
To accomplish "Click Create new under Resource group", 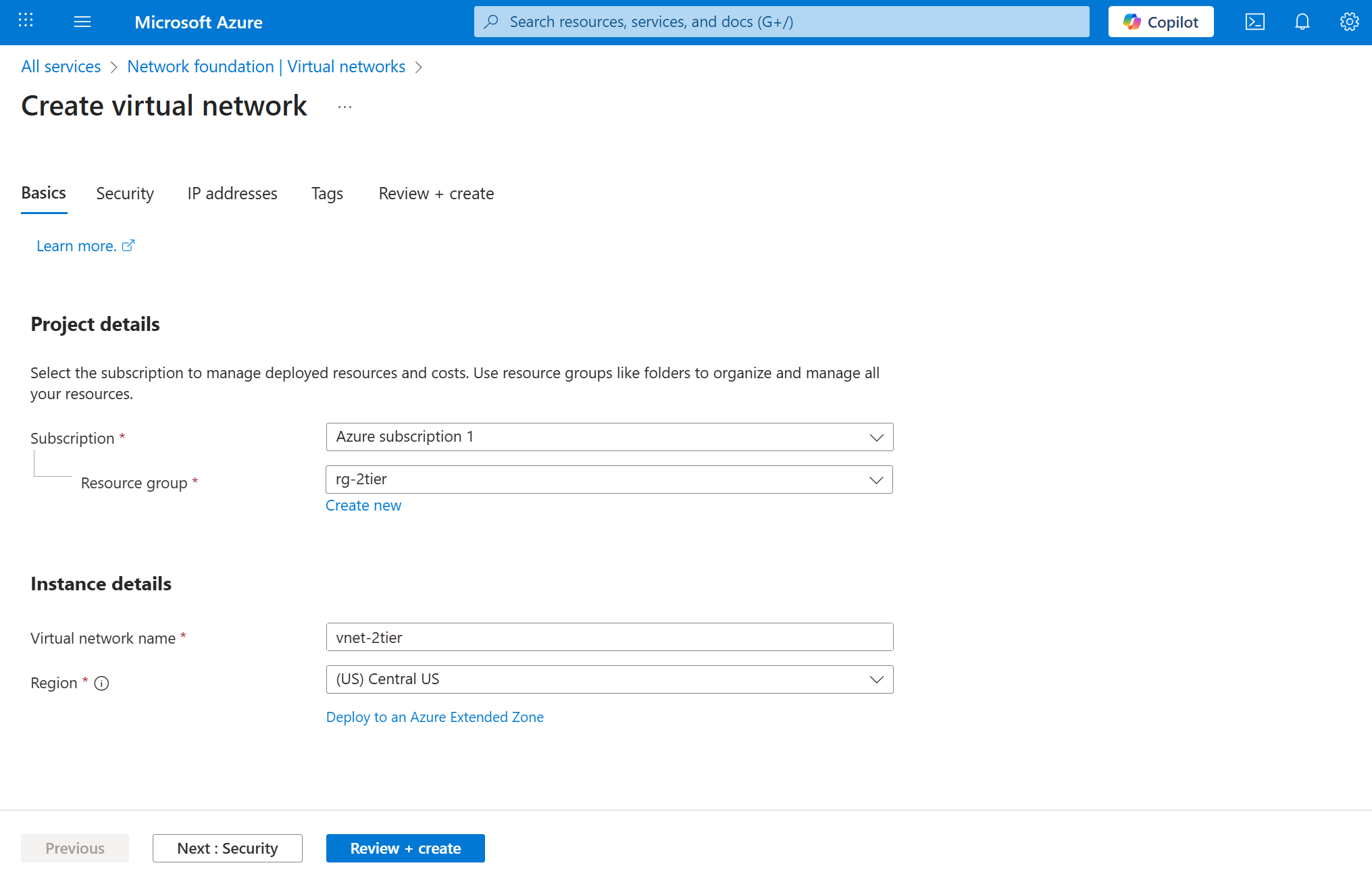I will tap(363, 505).
